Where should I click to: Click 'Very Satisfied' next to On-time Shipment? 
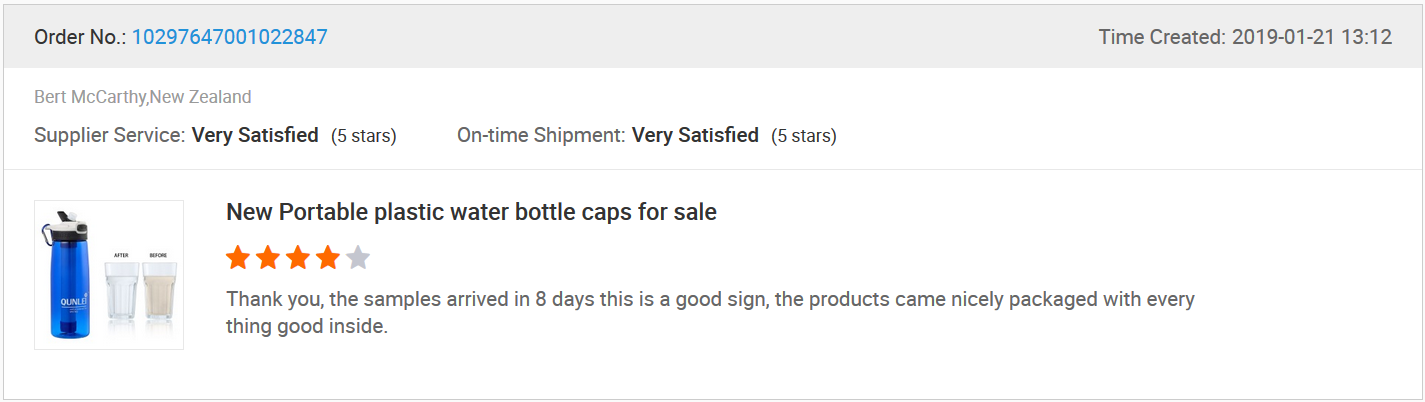coord(695,135)
